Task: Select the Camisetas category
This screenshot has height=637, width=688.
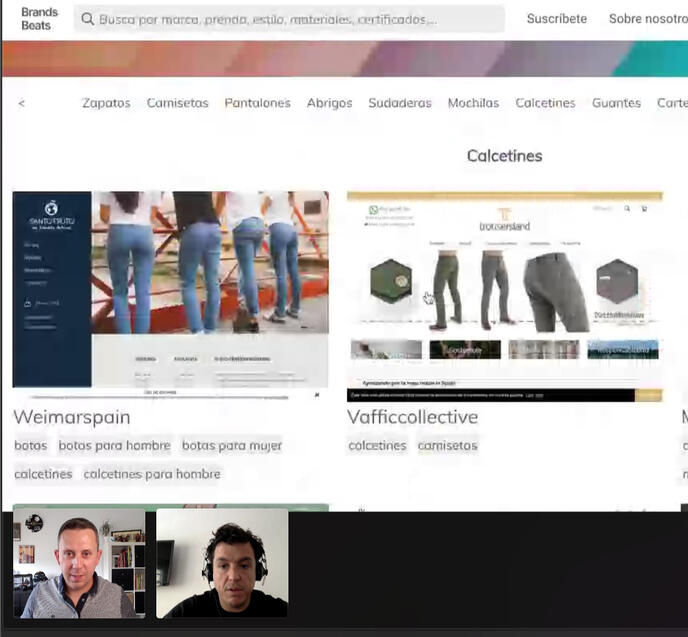Action: [177, 103]
